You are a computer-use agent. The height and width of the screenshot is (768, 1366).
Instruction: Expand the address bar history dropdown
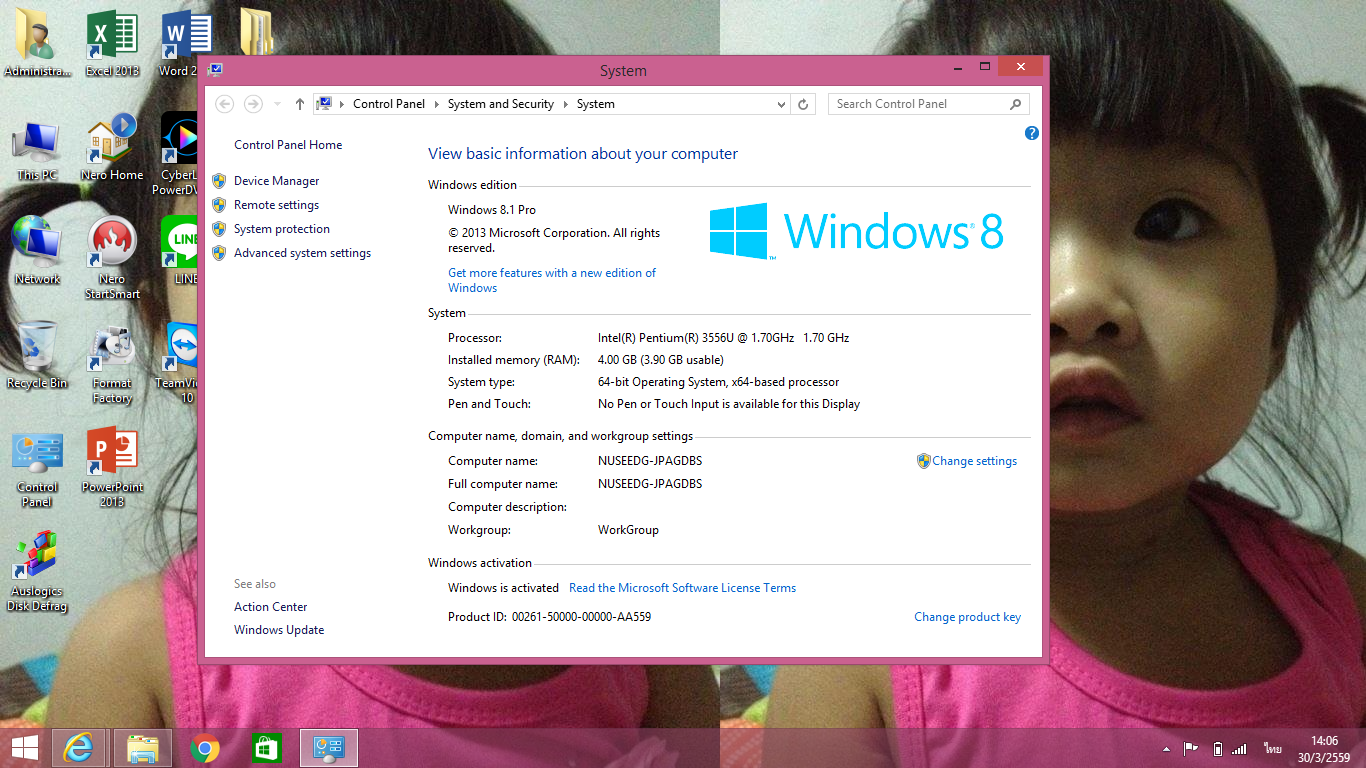(781, 104)
